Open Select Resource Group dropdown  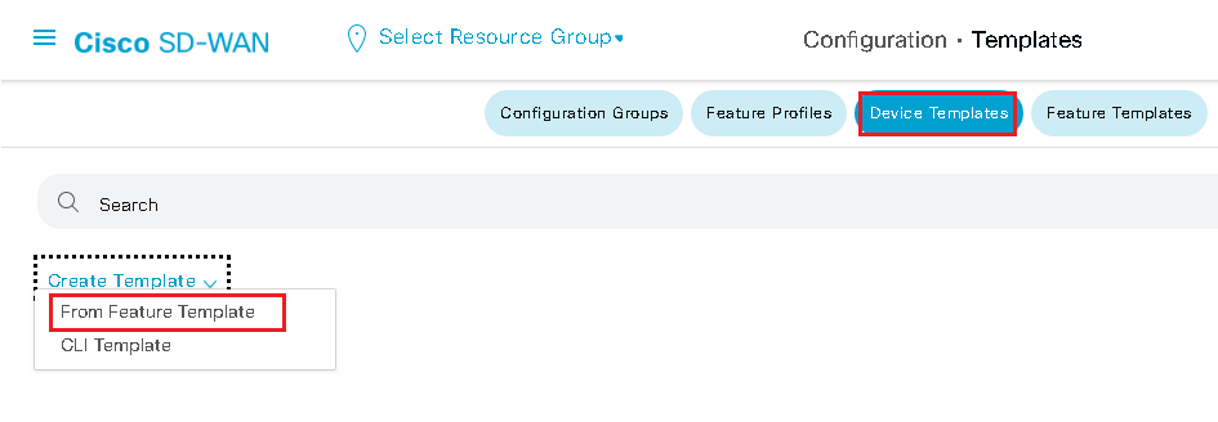point(501,38)
